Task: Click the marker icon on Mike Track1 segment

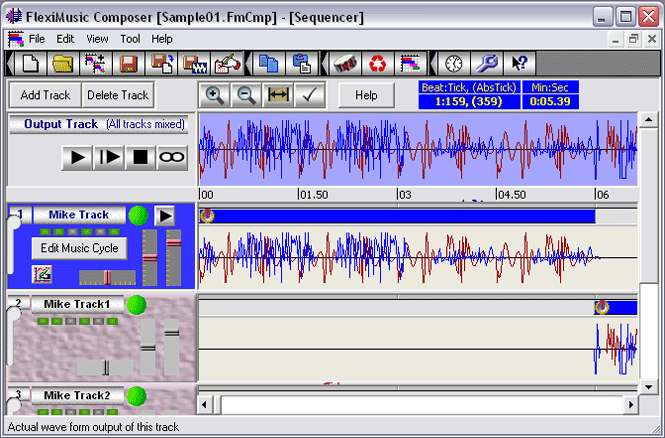Action: click(602, 307)
